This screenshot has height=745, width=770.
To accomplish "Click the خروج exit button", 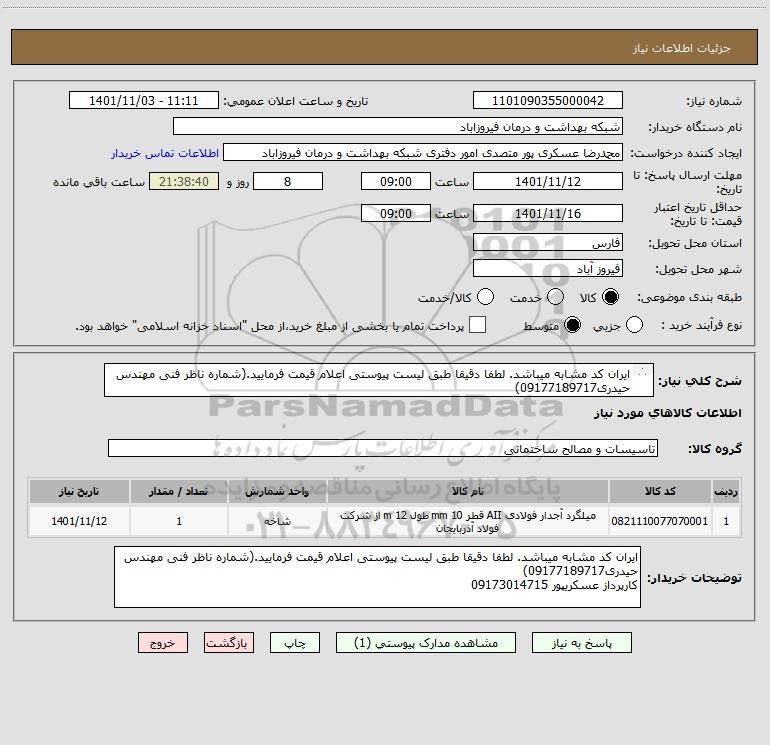I will (163, 643).
